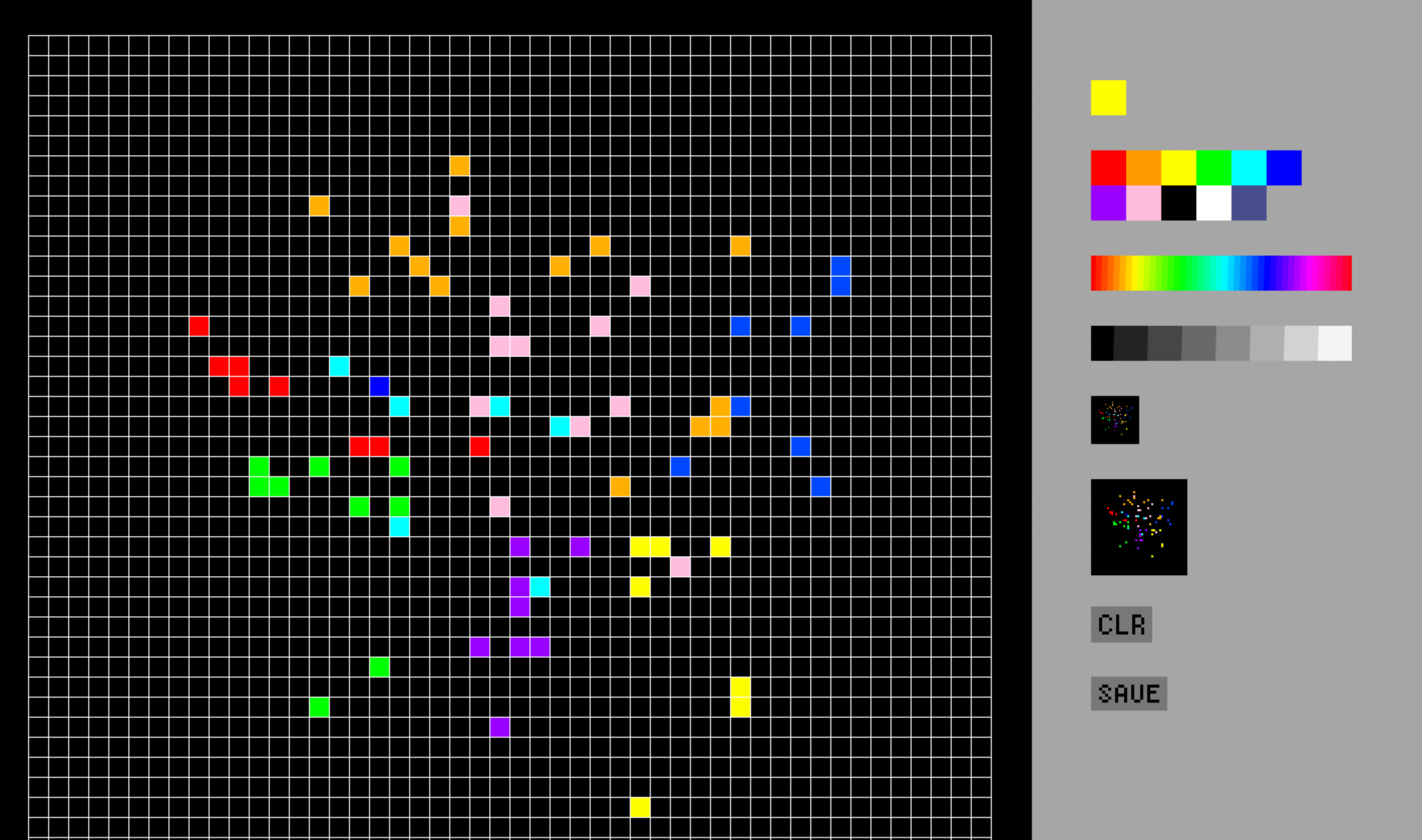Click the SAVE button
The height and width of the screenshot is (840, 1422).
point(1129,693)
